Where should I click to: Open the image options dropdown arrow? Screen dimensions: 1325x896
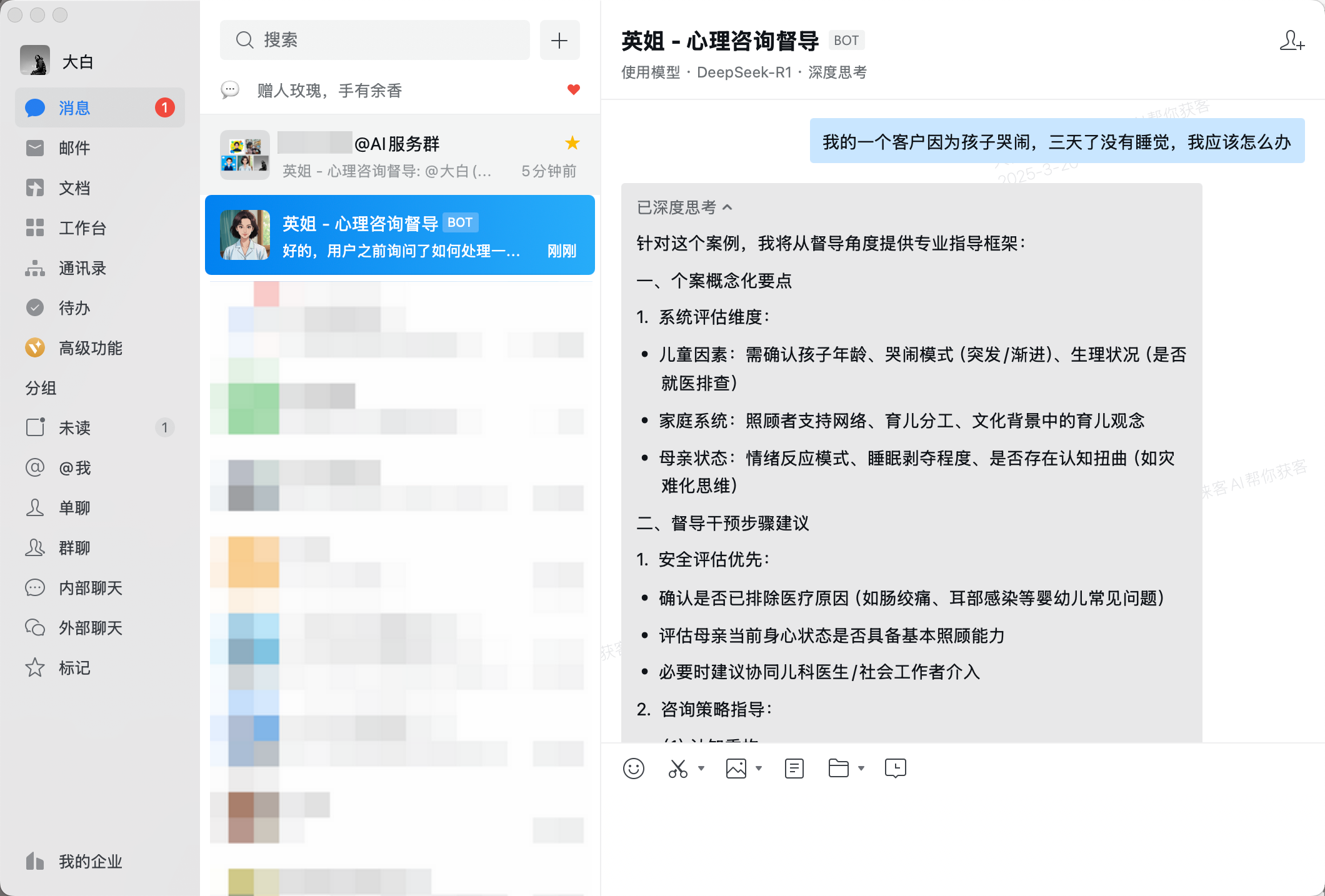pyautogui.click(x=759, y=768)
